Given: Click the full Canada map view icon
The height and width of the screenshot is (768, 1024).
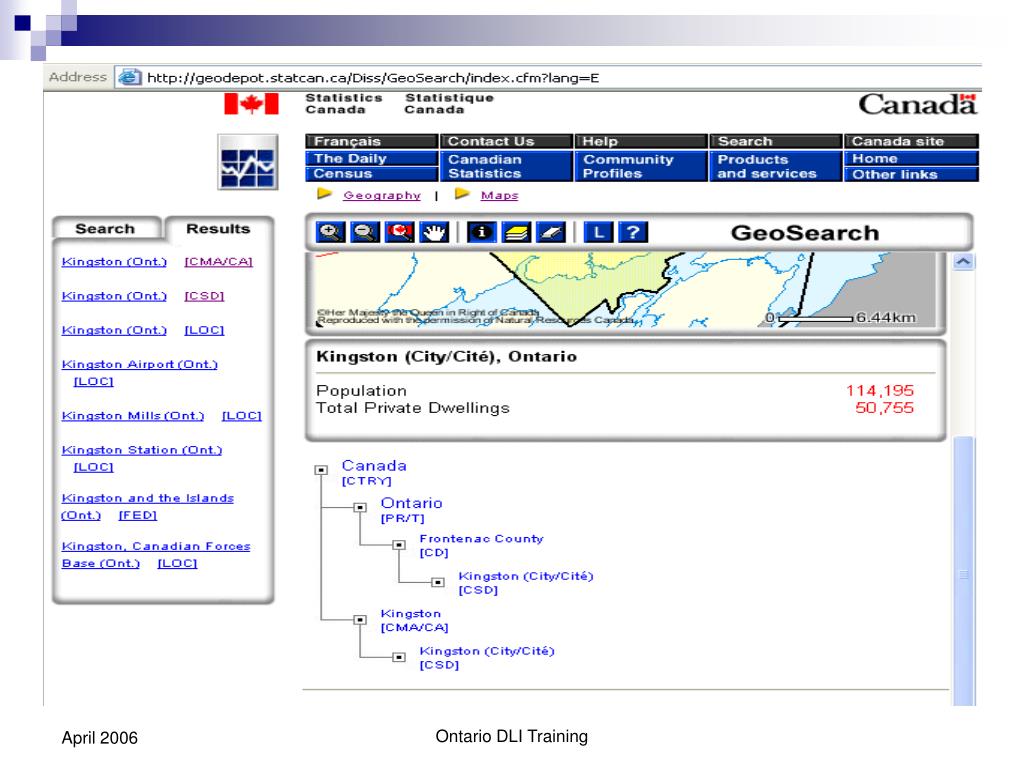Looking at the screenshot, I should coord(400,232).
